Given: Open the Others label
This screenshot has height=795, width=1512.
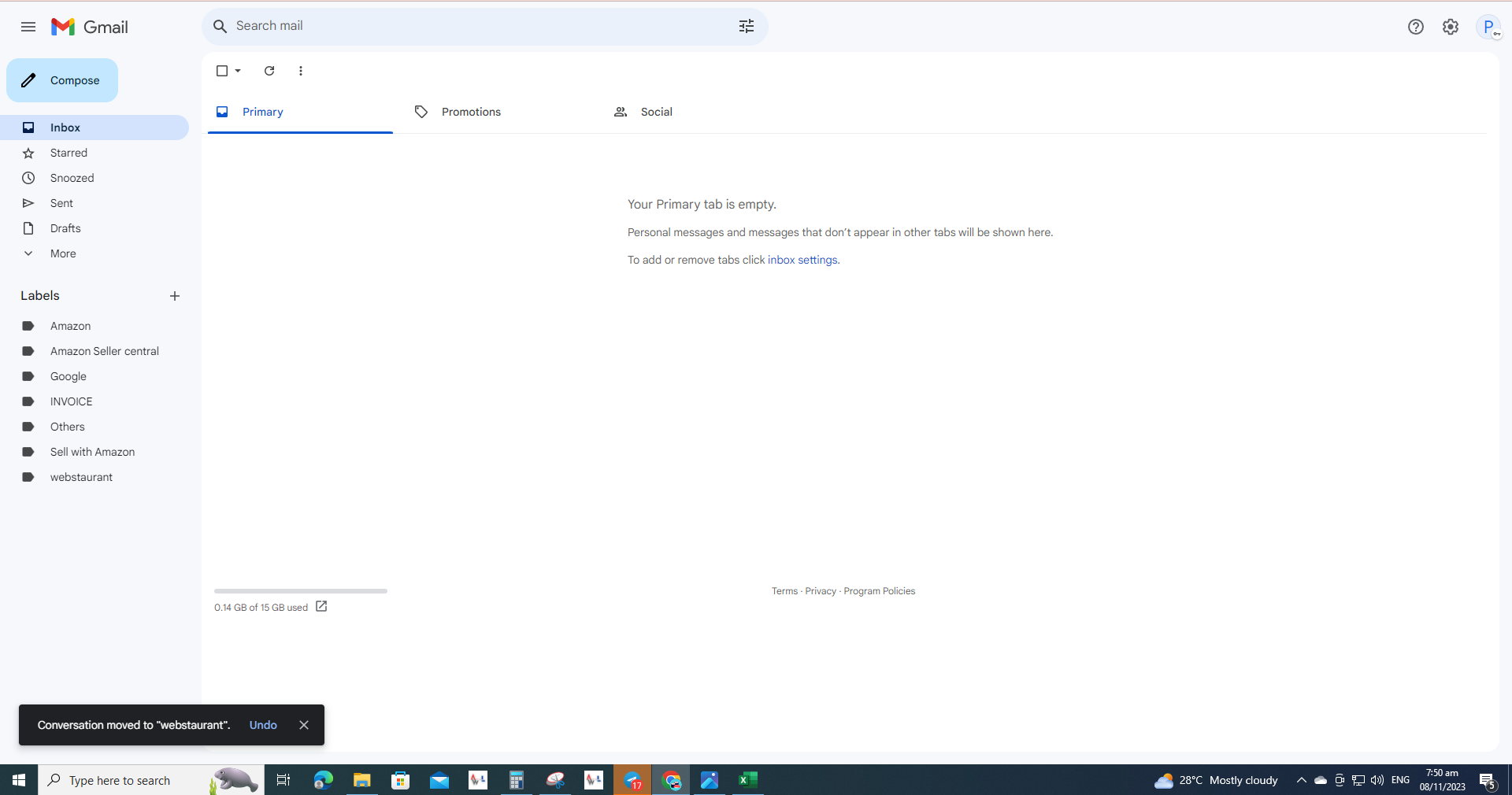Looking at the screenshot, I should tap(94, 427).
